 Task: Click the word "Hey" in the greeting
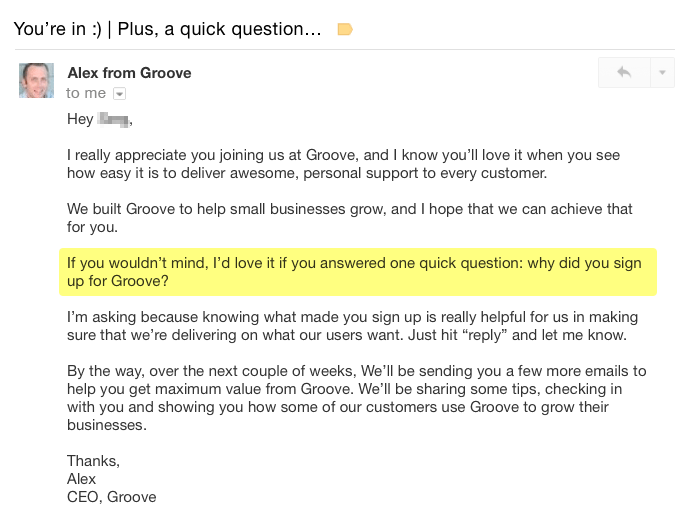80,120
